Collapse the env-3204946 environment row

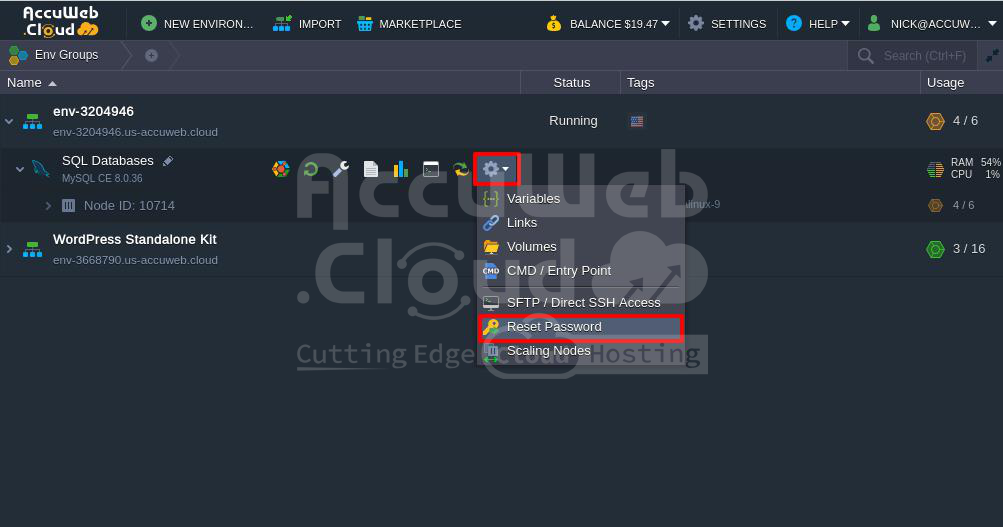pyautogui.click(x=9, y=121)
